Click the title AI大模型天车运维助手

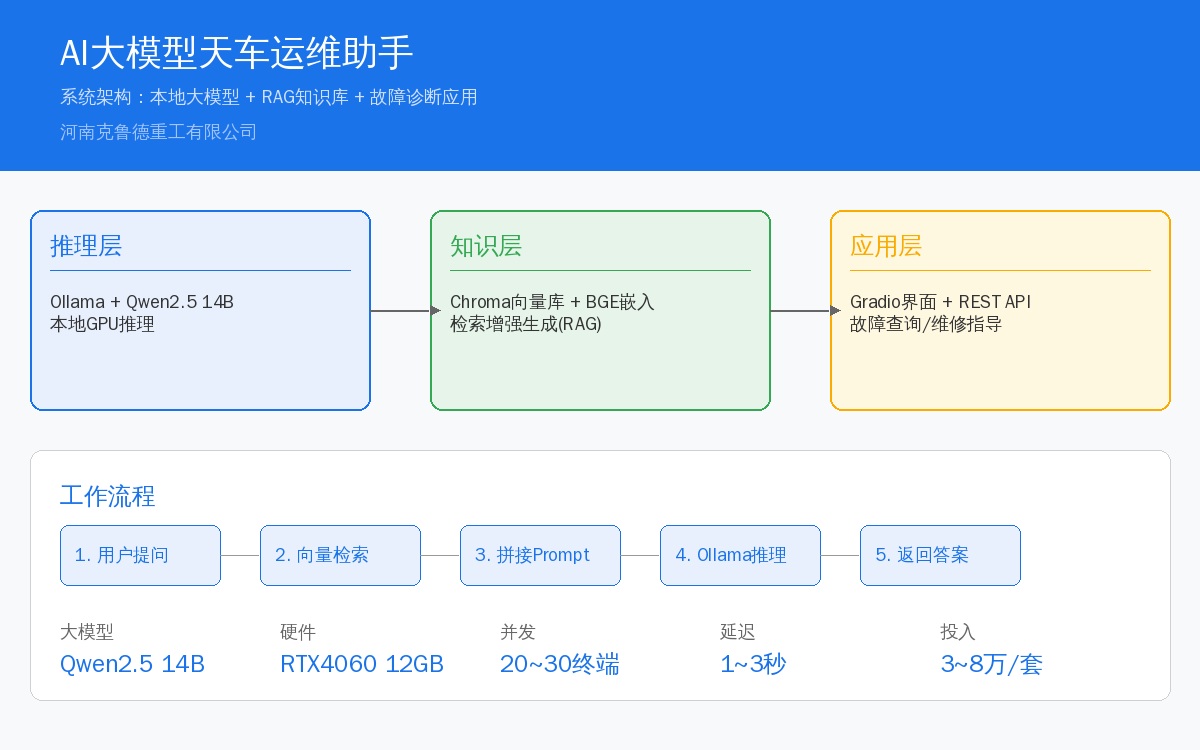[x=237, y=53]
